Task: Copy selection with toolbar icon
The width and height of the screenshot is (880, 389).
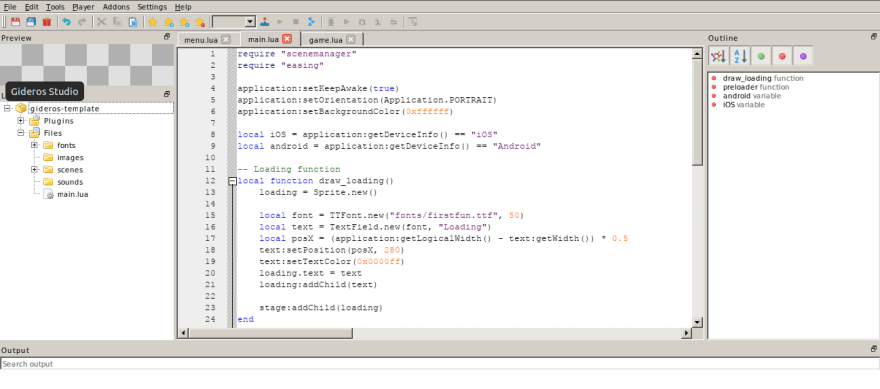Action: click(117, 22)
